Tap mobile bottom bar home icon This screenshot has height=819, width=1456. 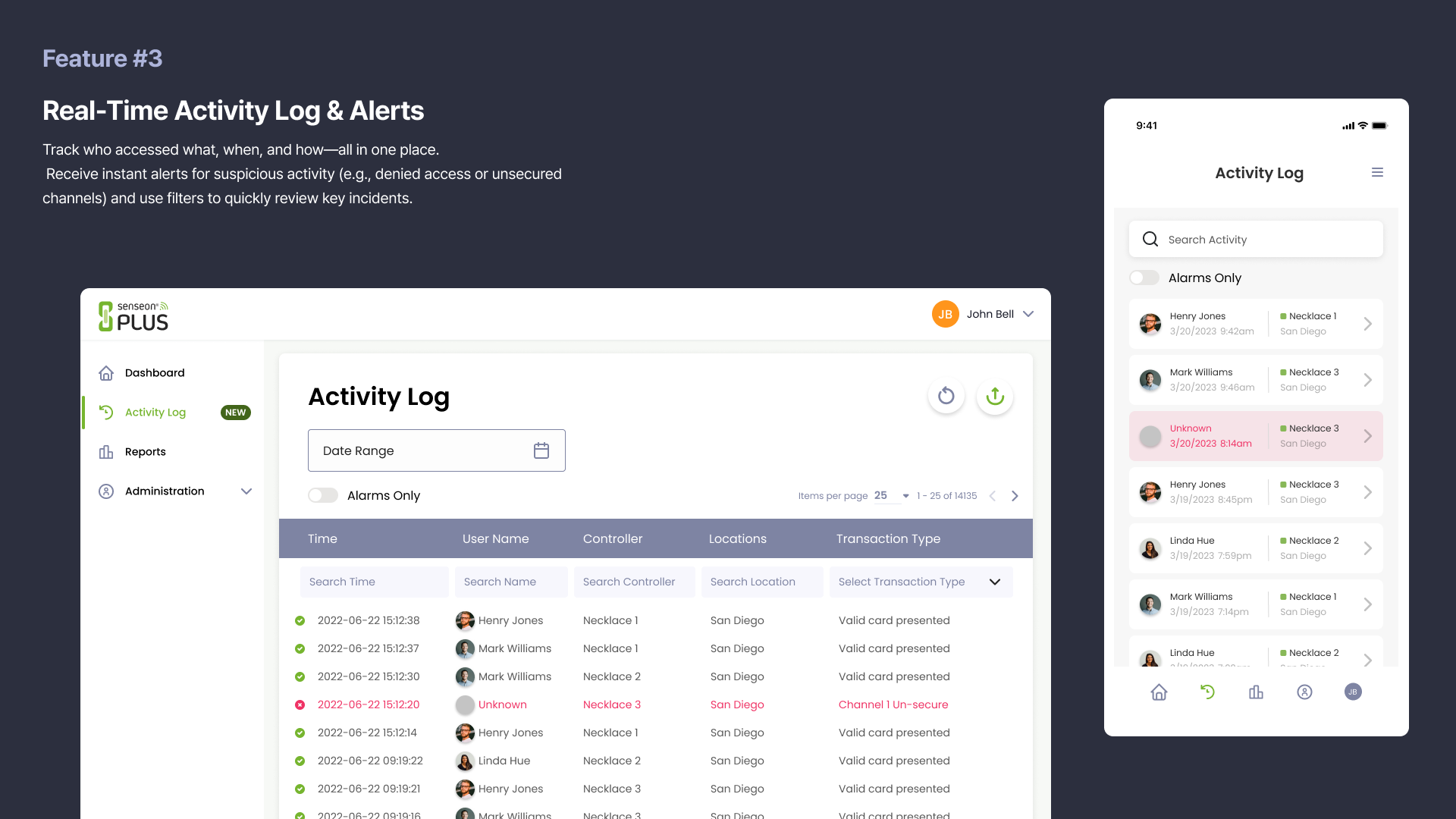1159,692
